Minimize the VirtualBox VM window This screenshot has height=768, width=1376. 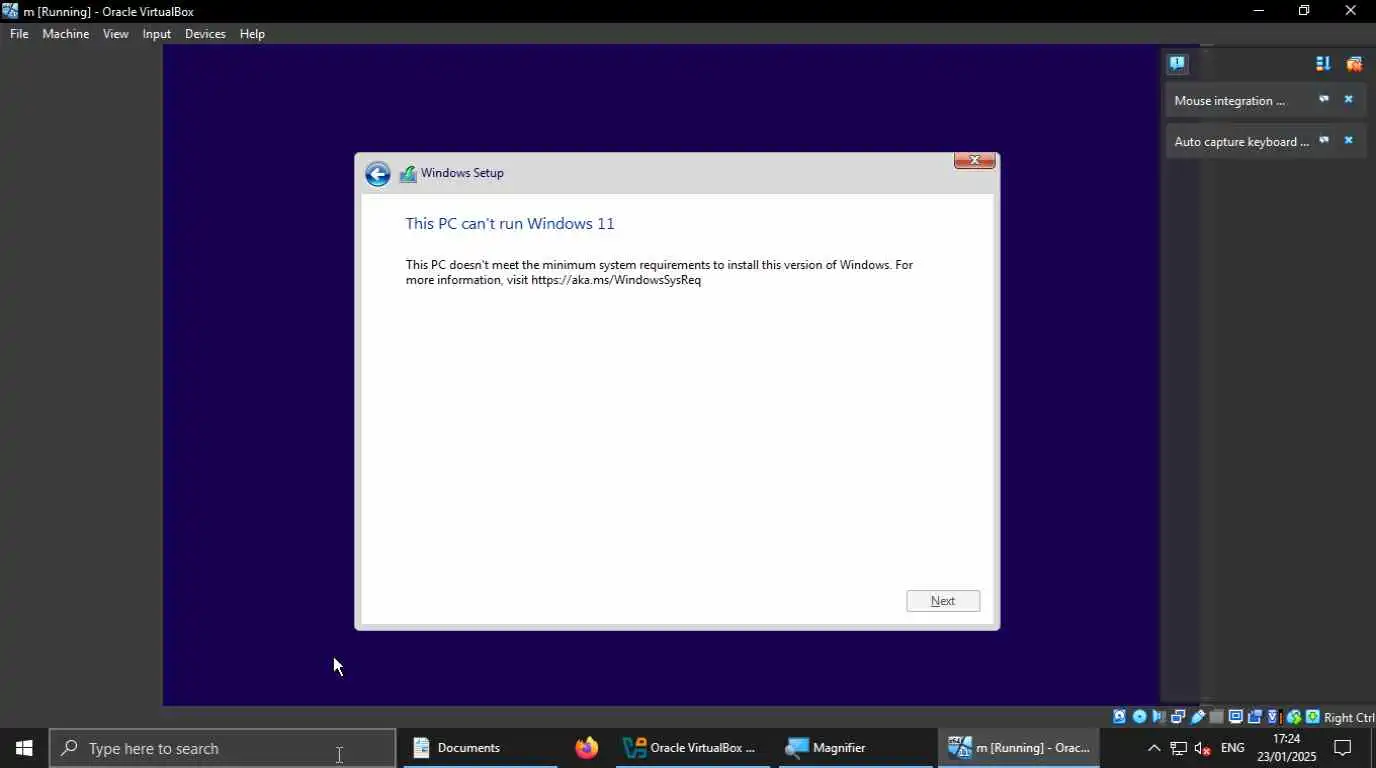1259,11
